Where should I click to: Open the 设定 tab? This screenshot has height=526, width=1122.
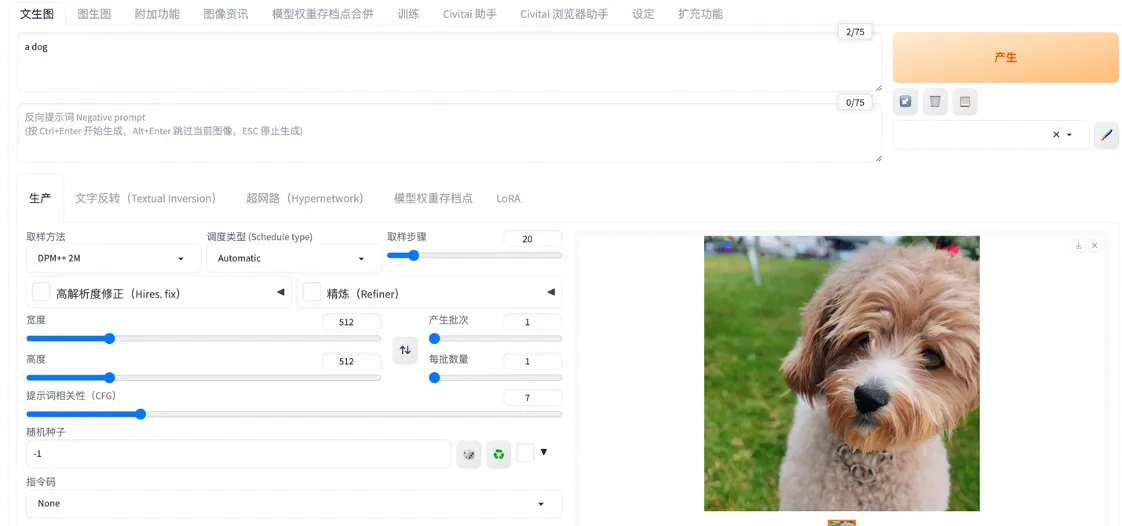(x=643, y=14)
